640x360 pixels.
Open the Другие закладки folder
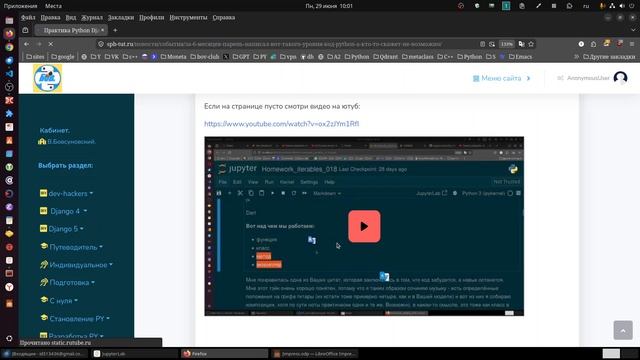point(609,57)
